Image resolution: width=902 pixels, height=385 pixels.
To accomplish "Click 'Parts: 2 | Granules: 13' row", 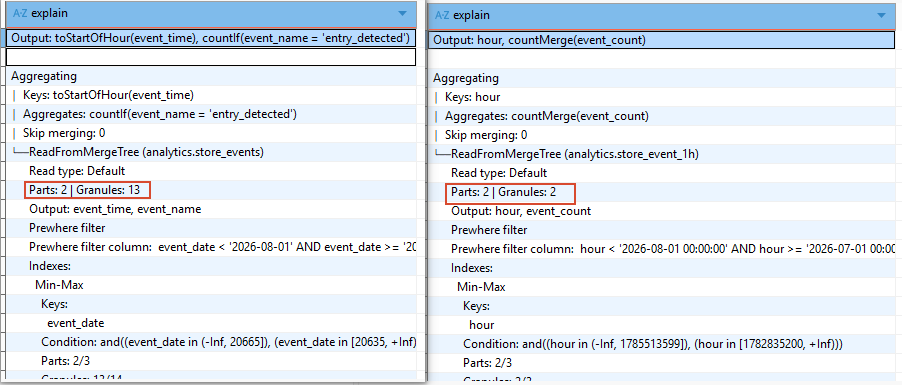I will pos(211,190).
